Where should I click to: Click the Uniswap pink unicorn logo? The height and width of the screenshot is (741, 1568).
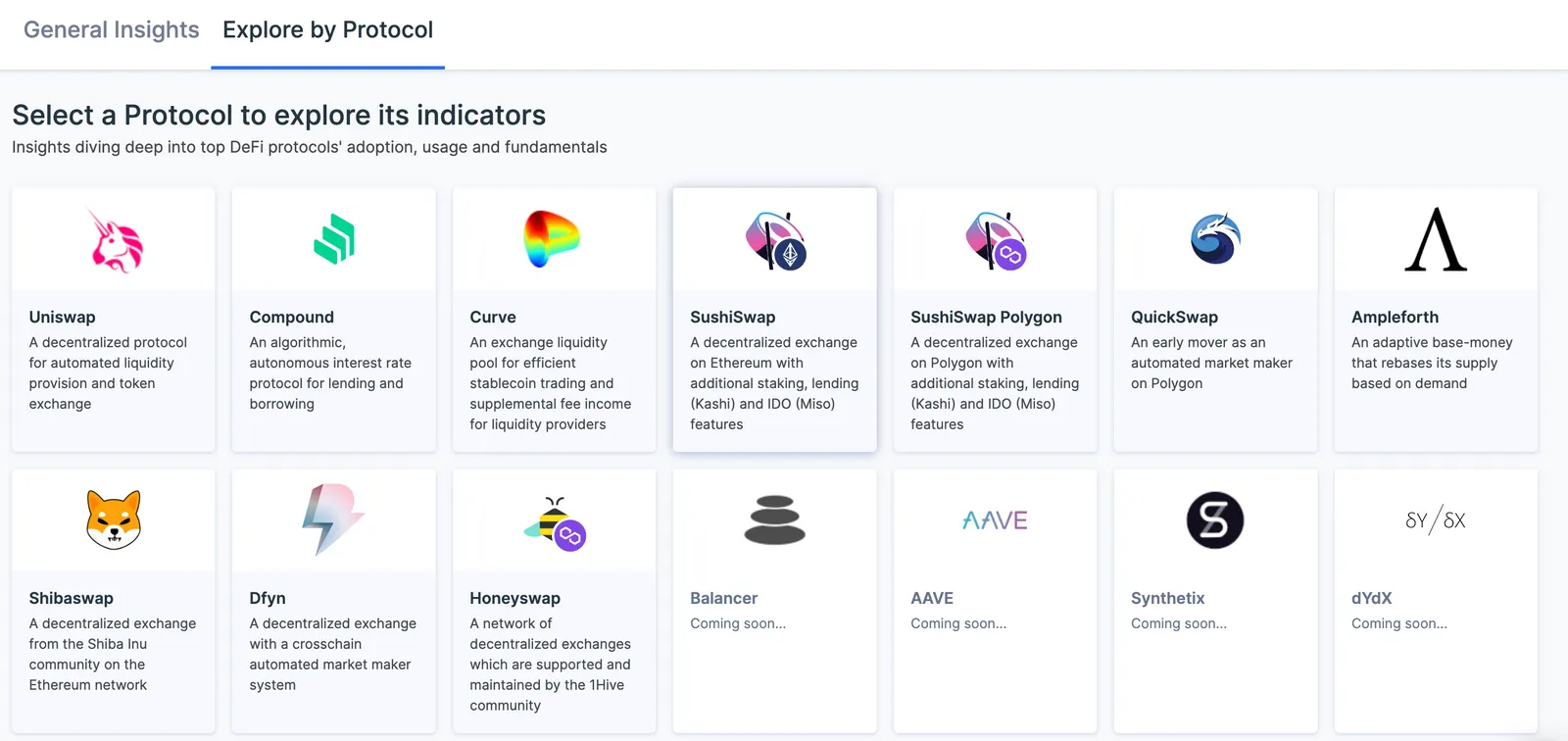(116, 240)
